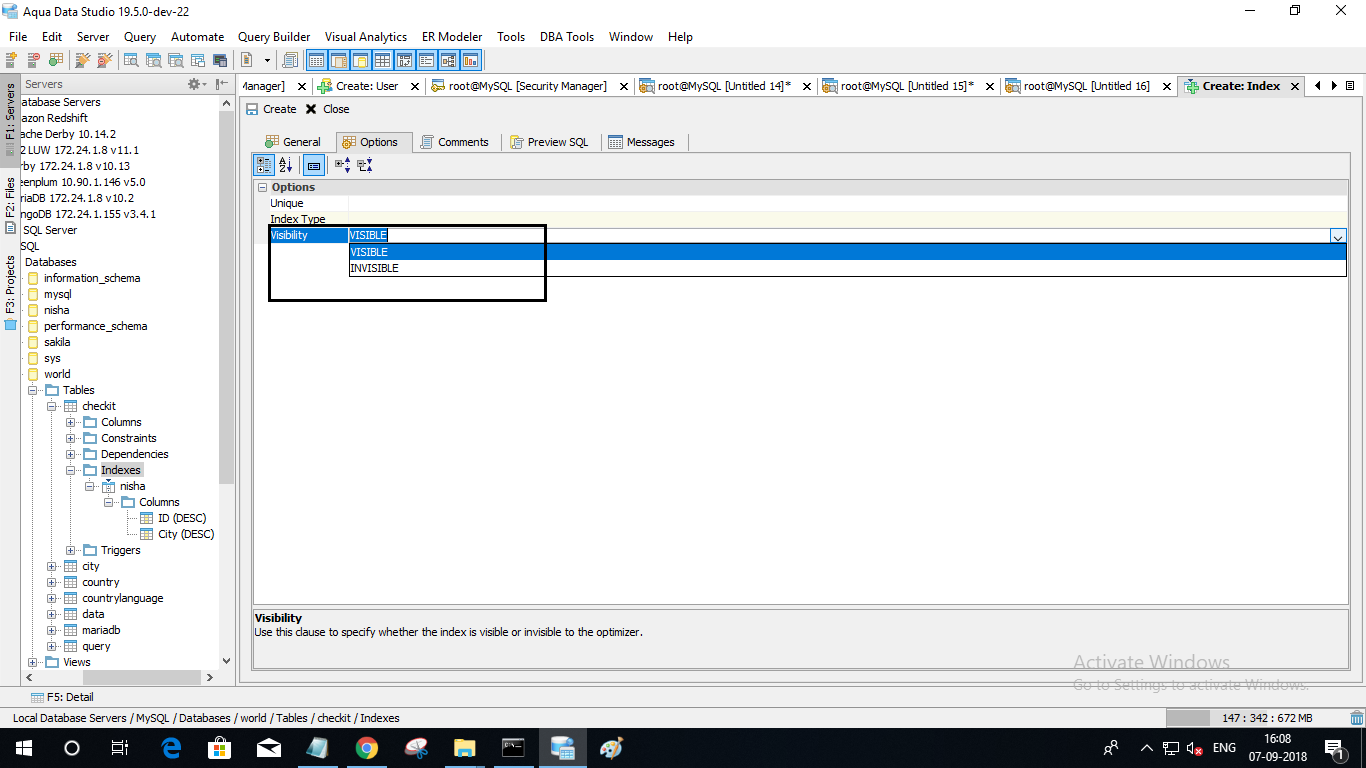
Task: Collapse the Indexes folder node
Action: tap(71, 470)
